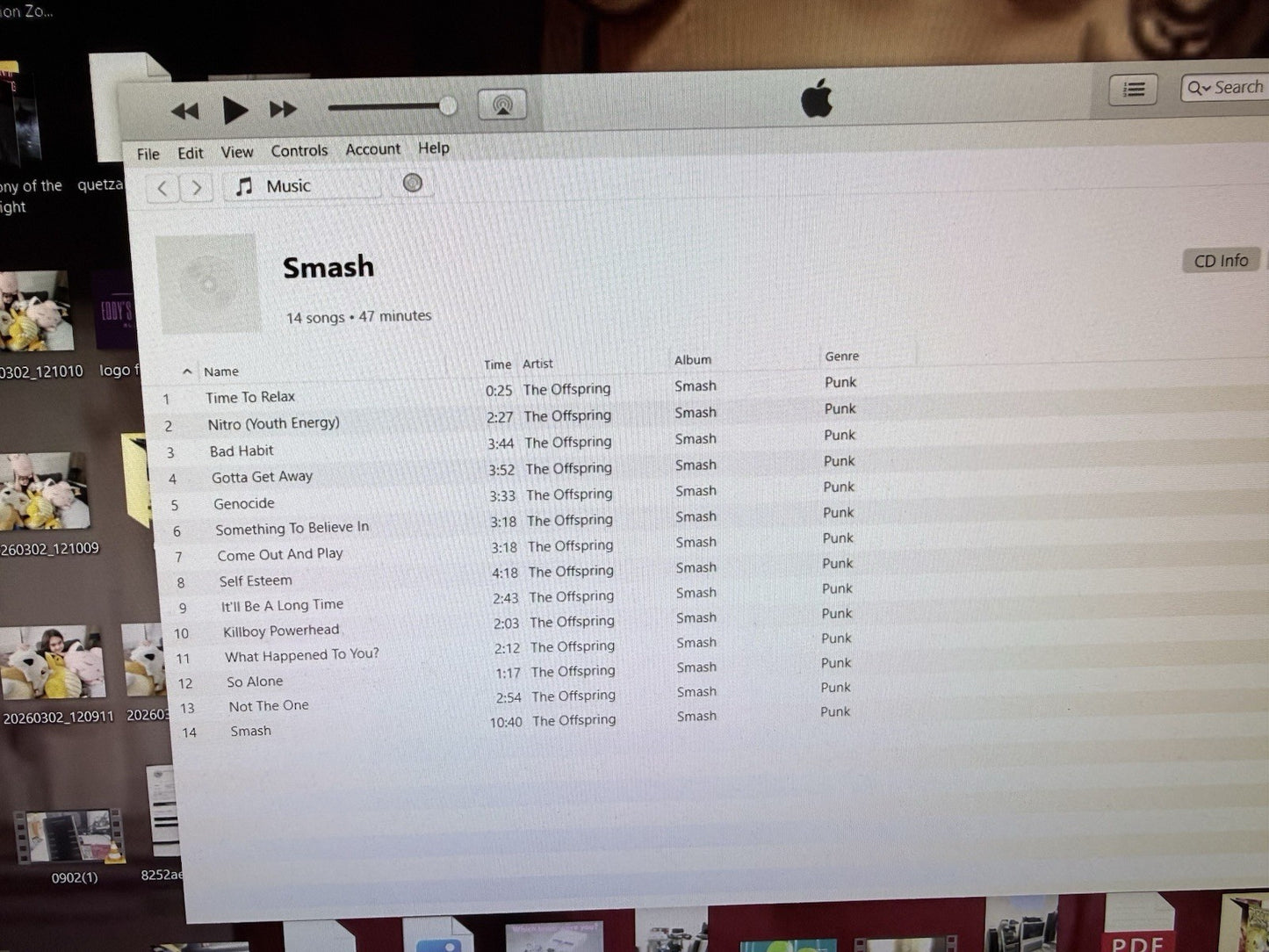Sort tracks by the Artist column header
This screenshot has width=1269, height=952.
[x=537, y=364]
